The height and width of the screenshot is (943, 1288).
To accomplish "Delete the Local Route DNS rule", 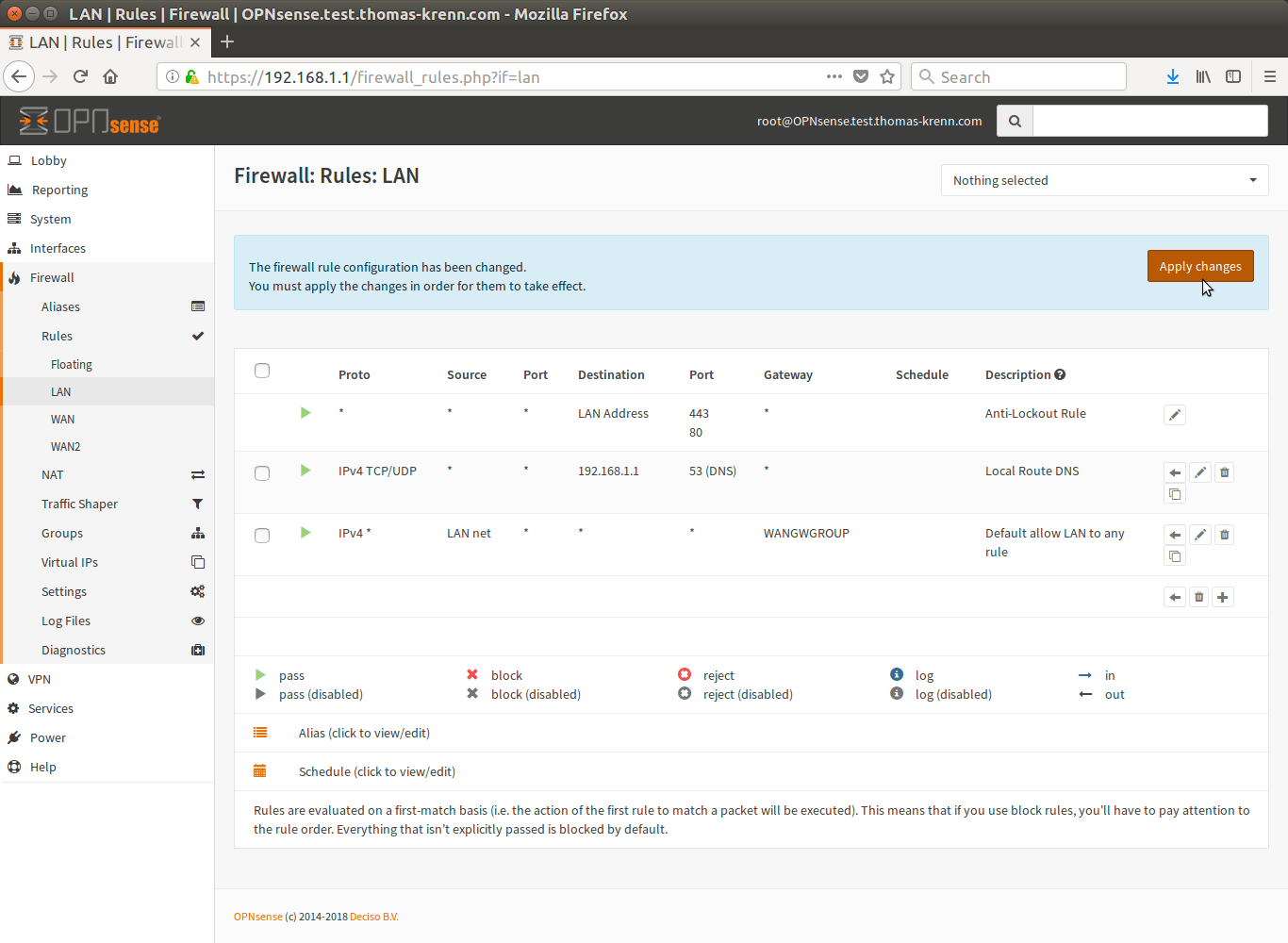I will click(x=1224, y=472).
